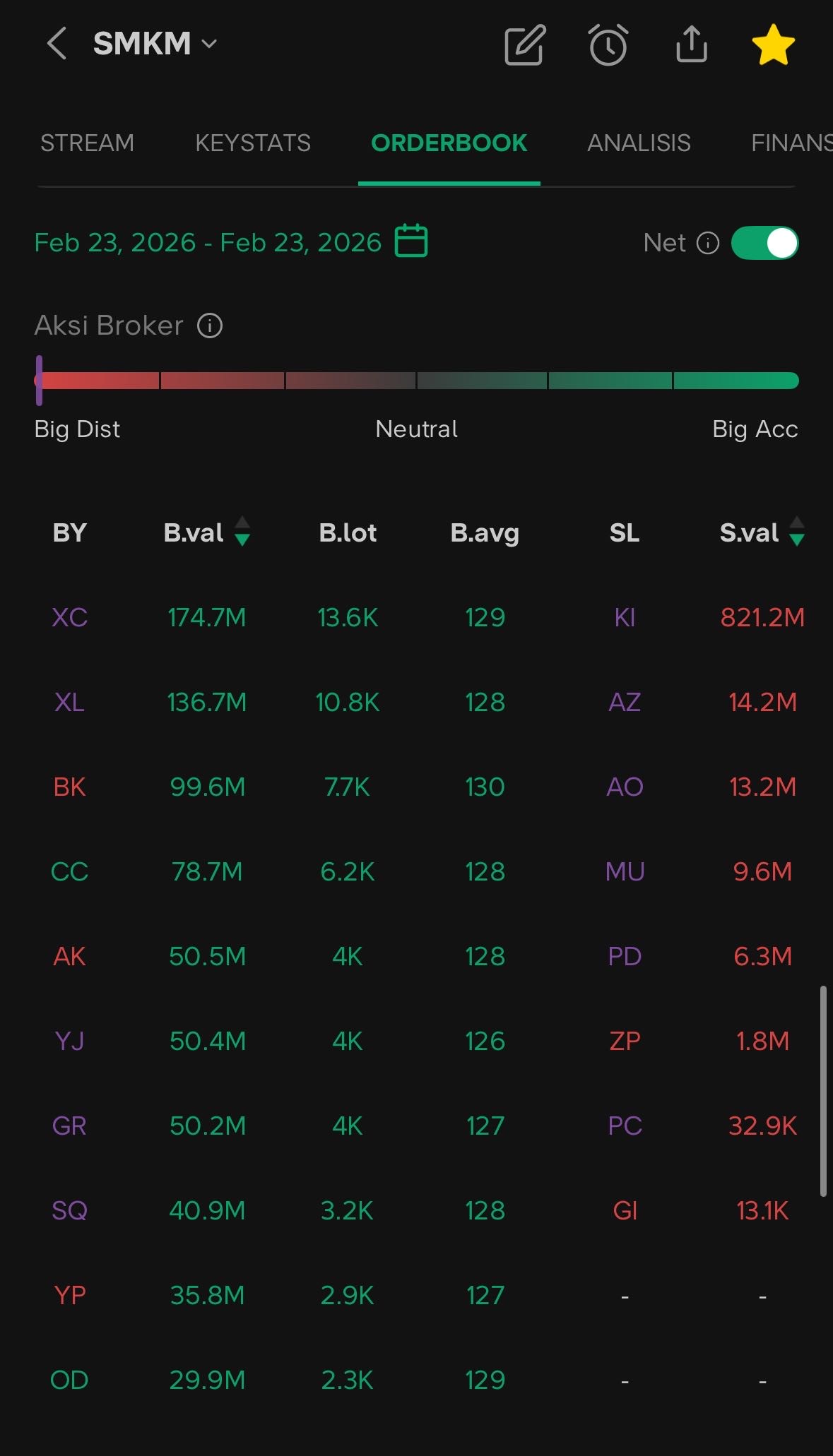Turn off the Net toggle switch
The width and height of the screenshot is (833, 1456).
tap(764, 243)
